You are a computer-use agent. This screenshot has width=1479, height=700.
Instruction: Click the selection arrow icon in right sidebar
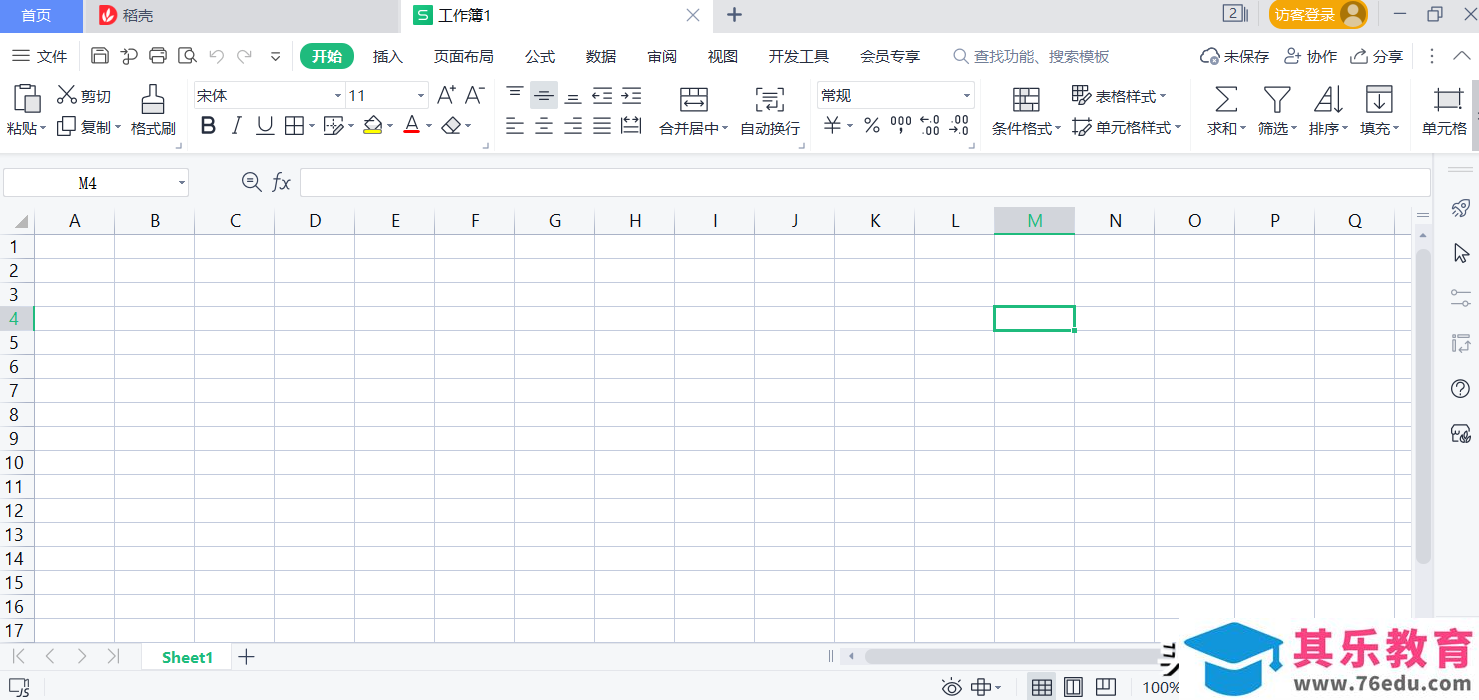(x=1461, y=253)
